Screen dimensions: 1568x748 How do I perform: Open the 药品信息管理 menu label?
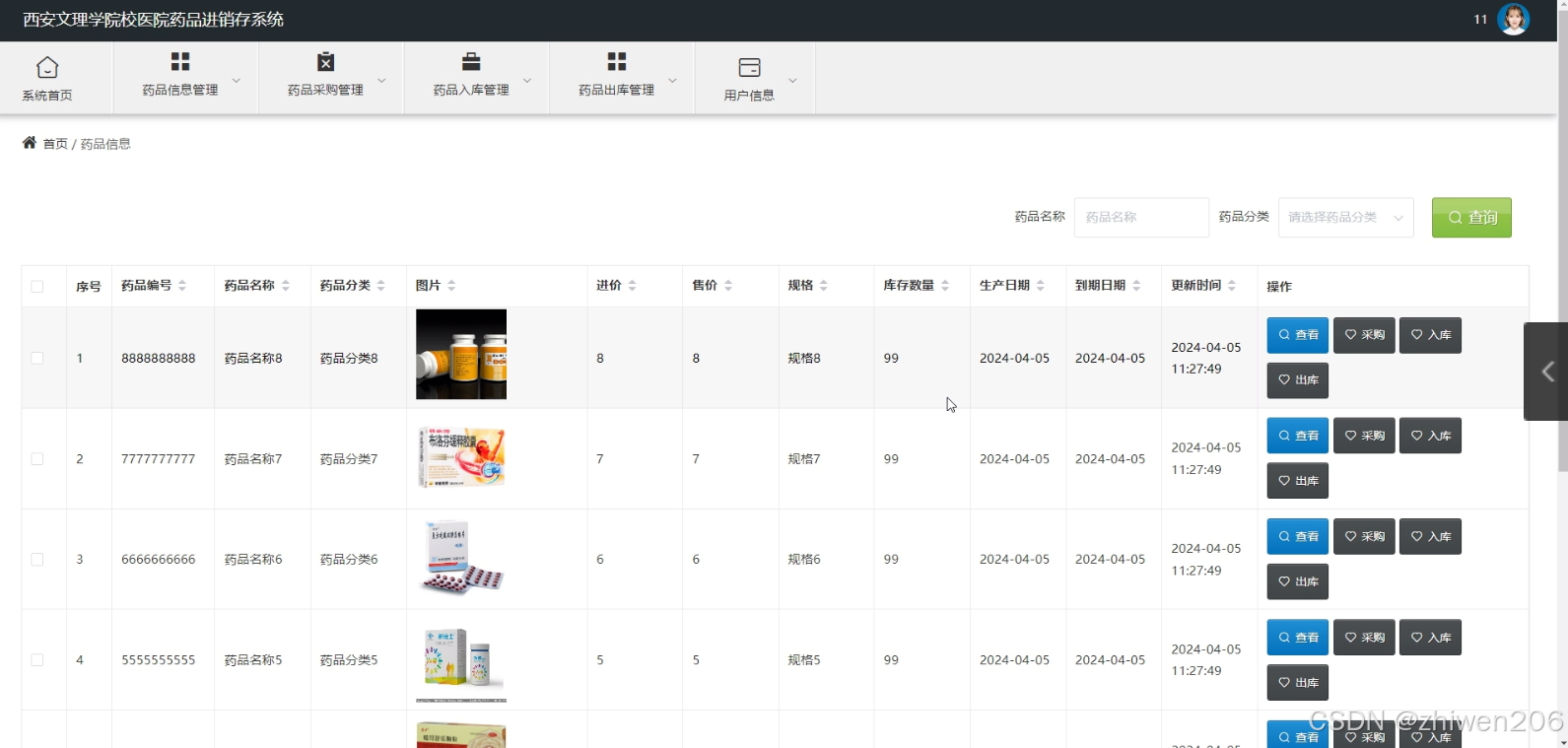coord(180,90)
